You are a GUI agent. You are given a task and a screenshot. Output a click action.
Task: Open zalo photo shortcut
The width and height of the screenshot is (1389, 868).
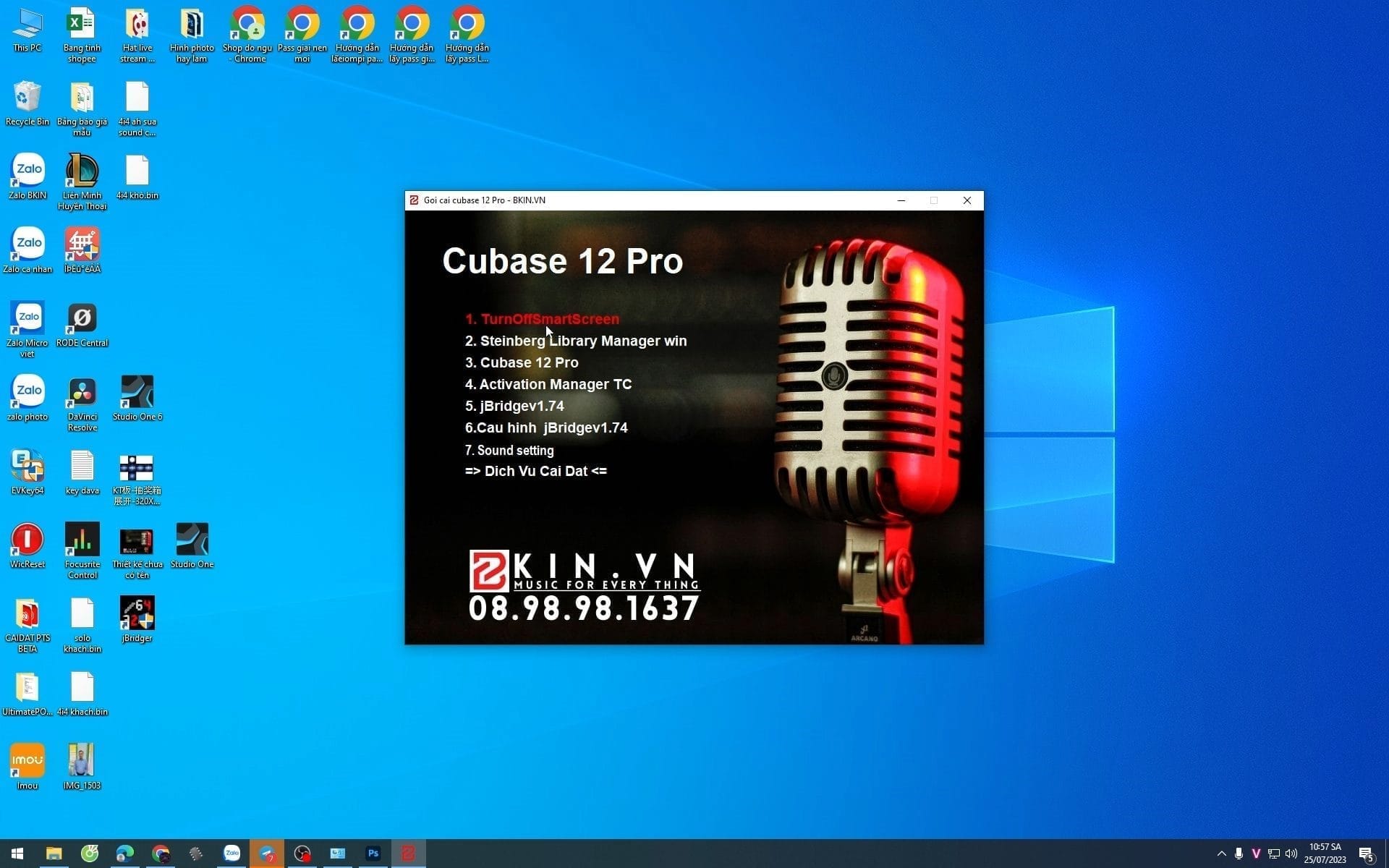[x=27, y=398]
